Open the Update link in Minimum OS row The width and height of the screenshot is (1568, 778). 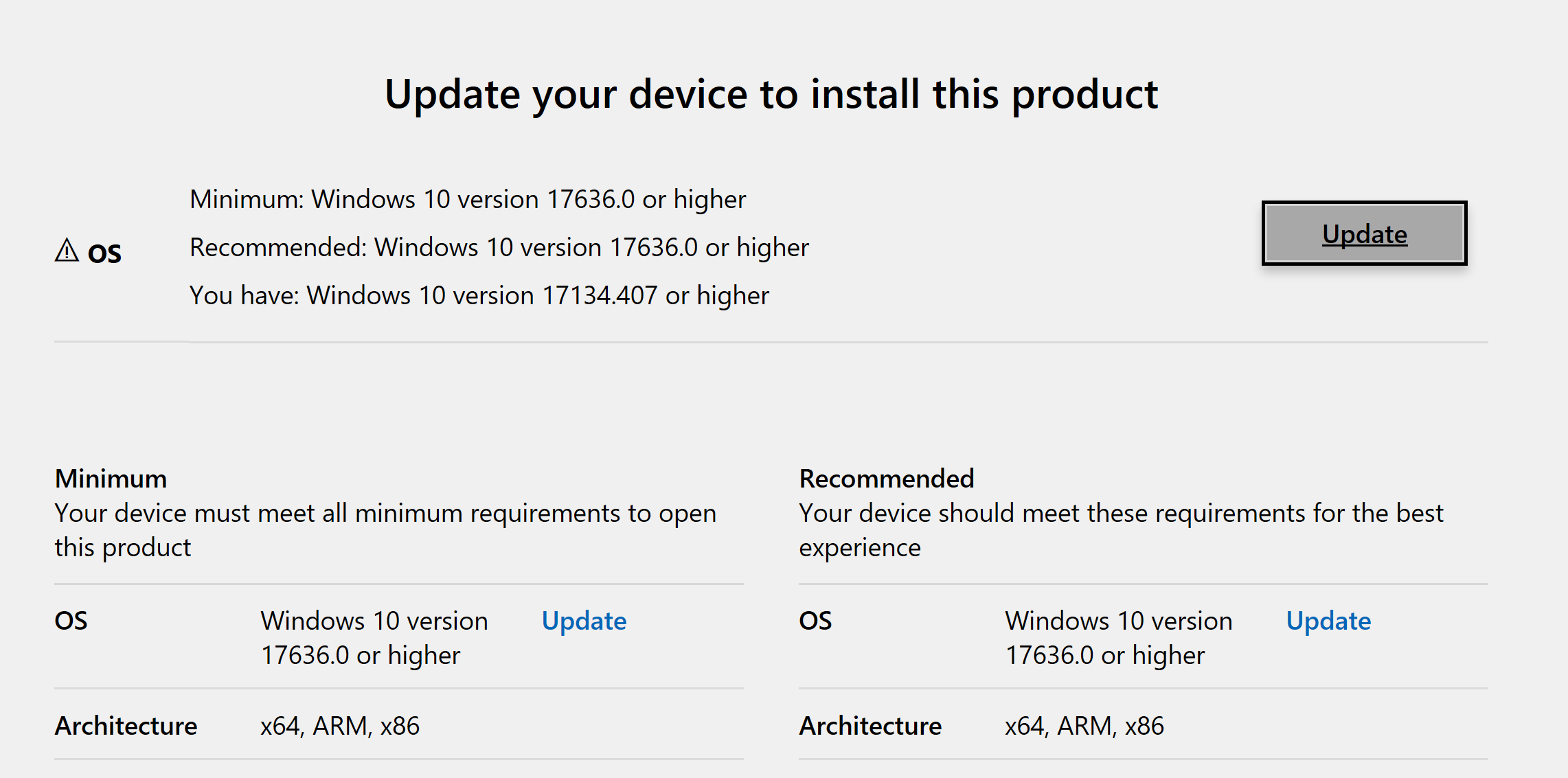(584, 621)
